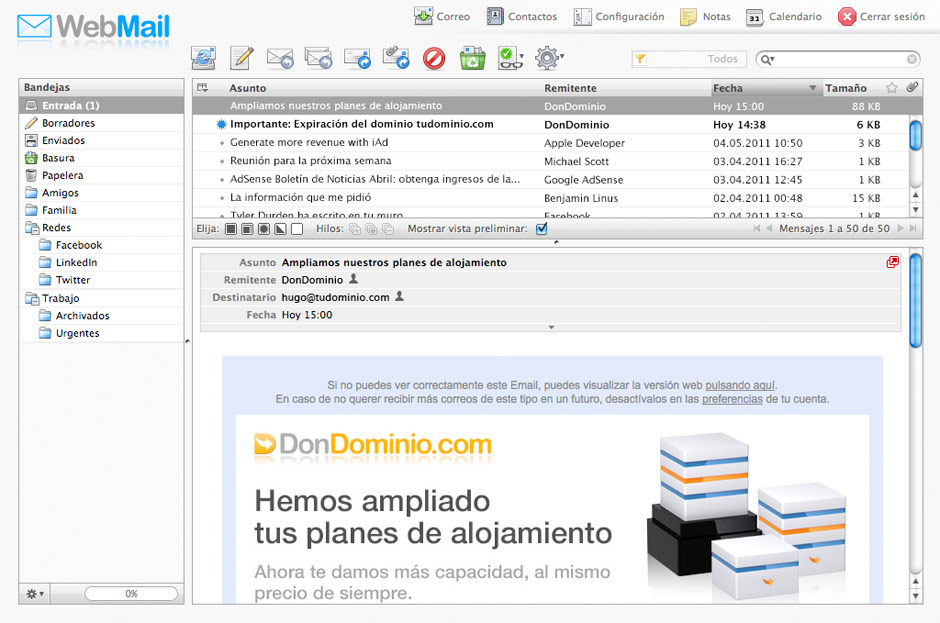
Task: Click the preview pane scrollbar thumb
Action: (x=915, y=300)
